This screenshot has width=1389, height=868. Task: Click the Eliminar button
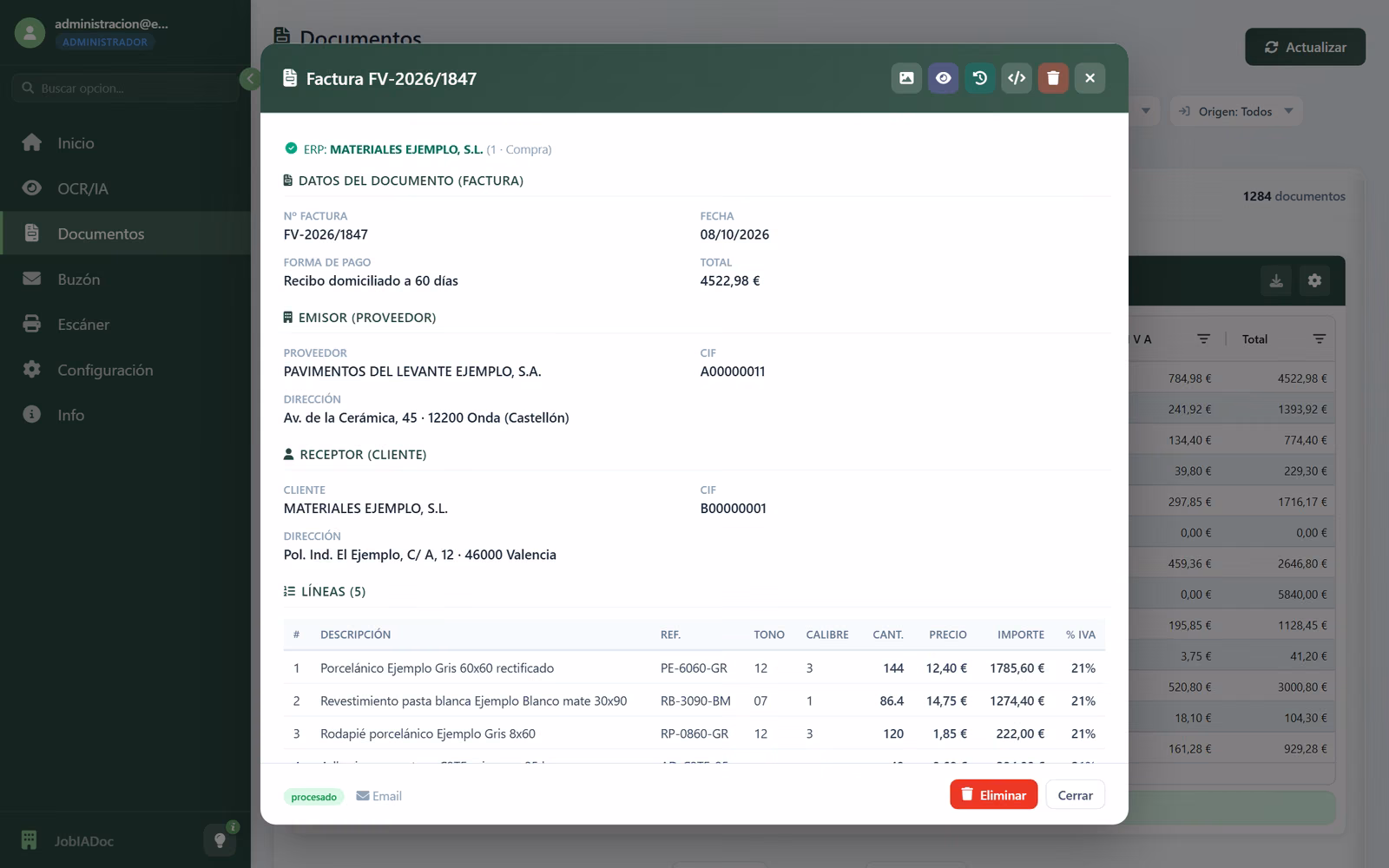click(993, 795)
